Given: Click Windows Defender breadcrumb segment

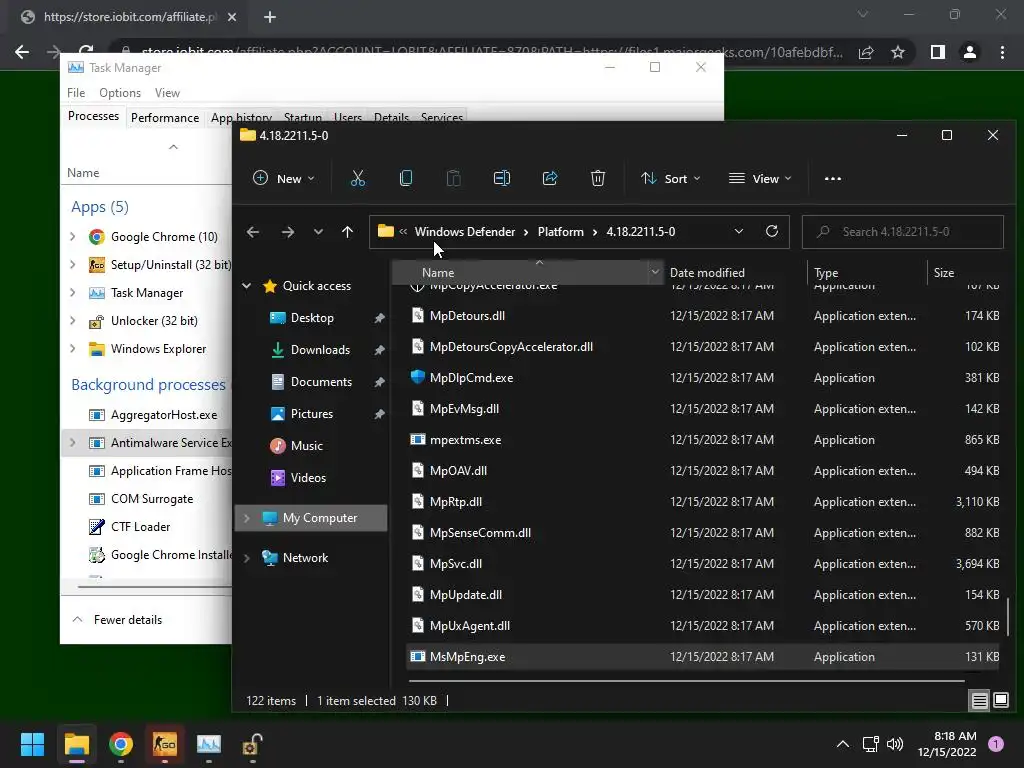Looking at the screenshot, I should [465, 232].
